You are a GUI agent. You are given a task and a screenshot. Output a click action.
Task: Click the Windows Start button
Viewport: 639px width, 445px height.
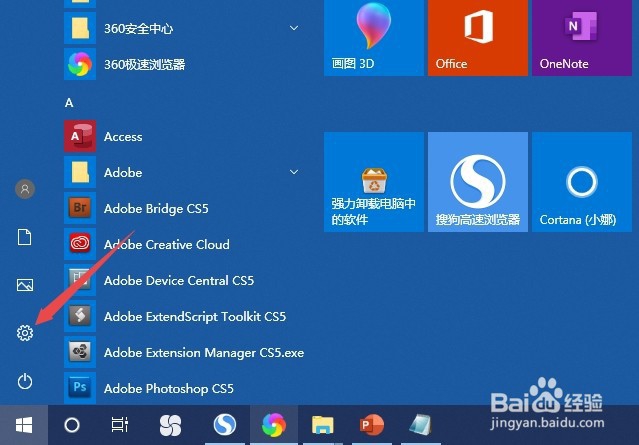click(x=24, y=425)
